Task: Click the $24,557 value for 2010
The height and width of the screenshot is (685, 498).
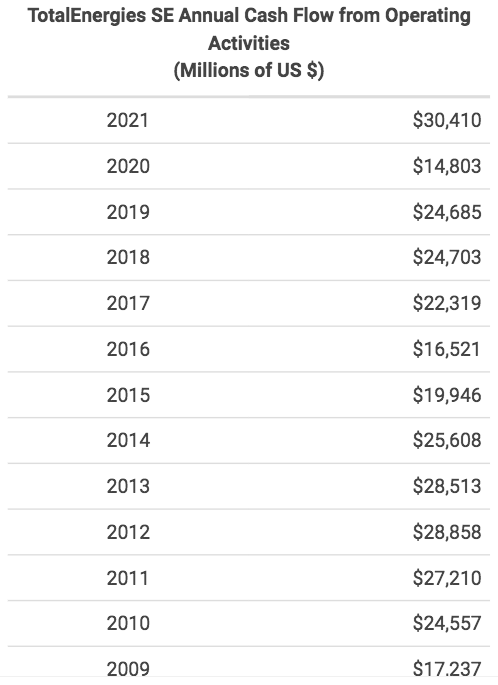Action: [x=447, y=623]
